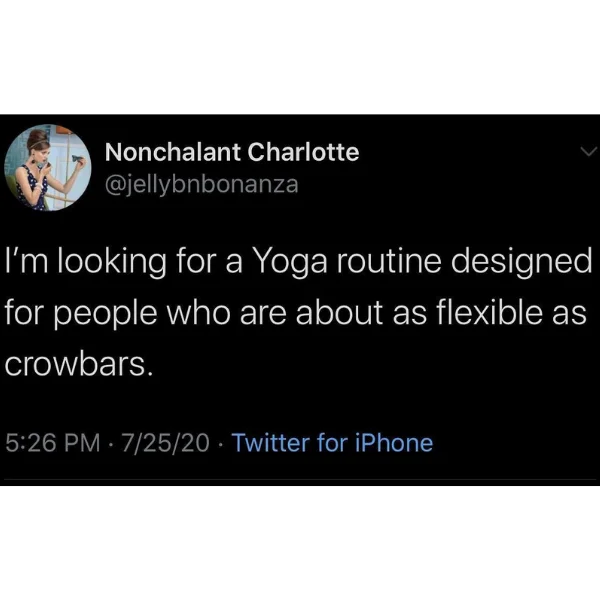The height and width of the screenshot is (600, 600).
Task: Click the word Yoga in the tweet
Action: coord(291,263)
